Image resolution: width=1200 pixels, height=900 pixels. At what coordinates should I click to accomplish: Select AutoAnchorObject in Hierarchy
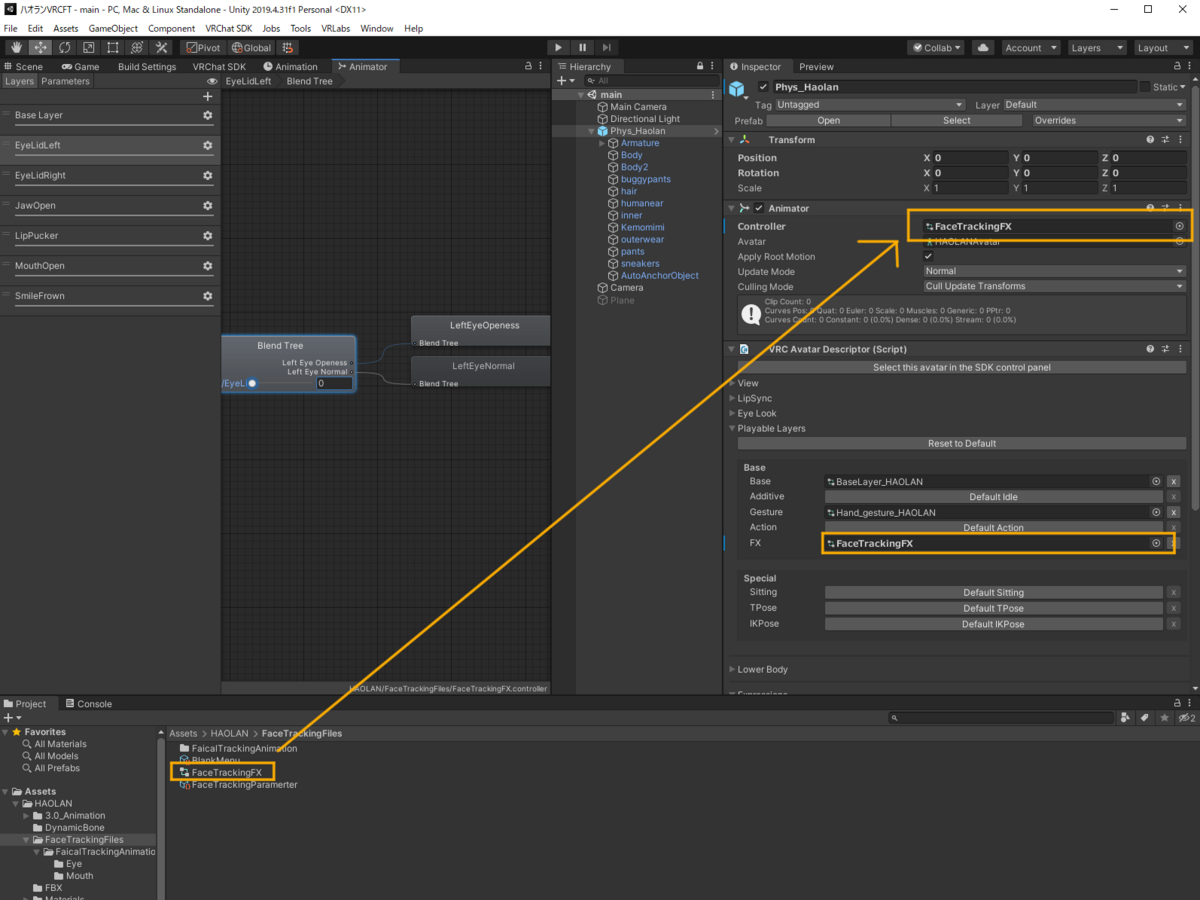point(659,275)
